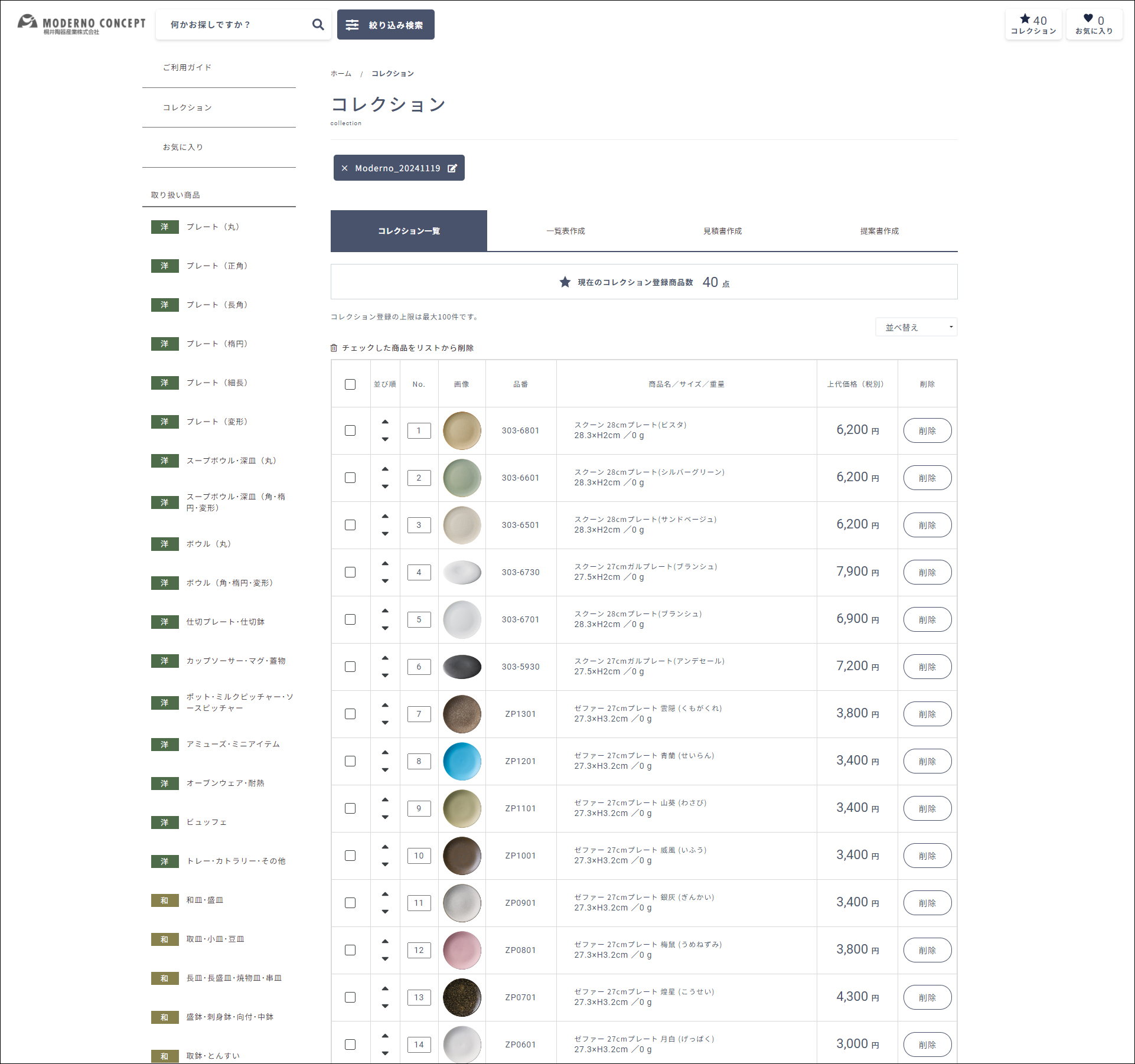Move item 303-6601 up with arrow
Screen dimensions: 1135x1064
tap(385, 469)
